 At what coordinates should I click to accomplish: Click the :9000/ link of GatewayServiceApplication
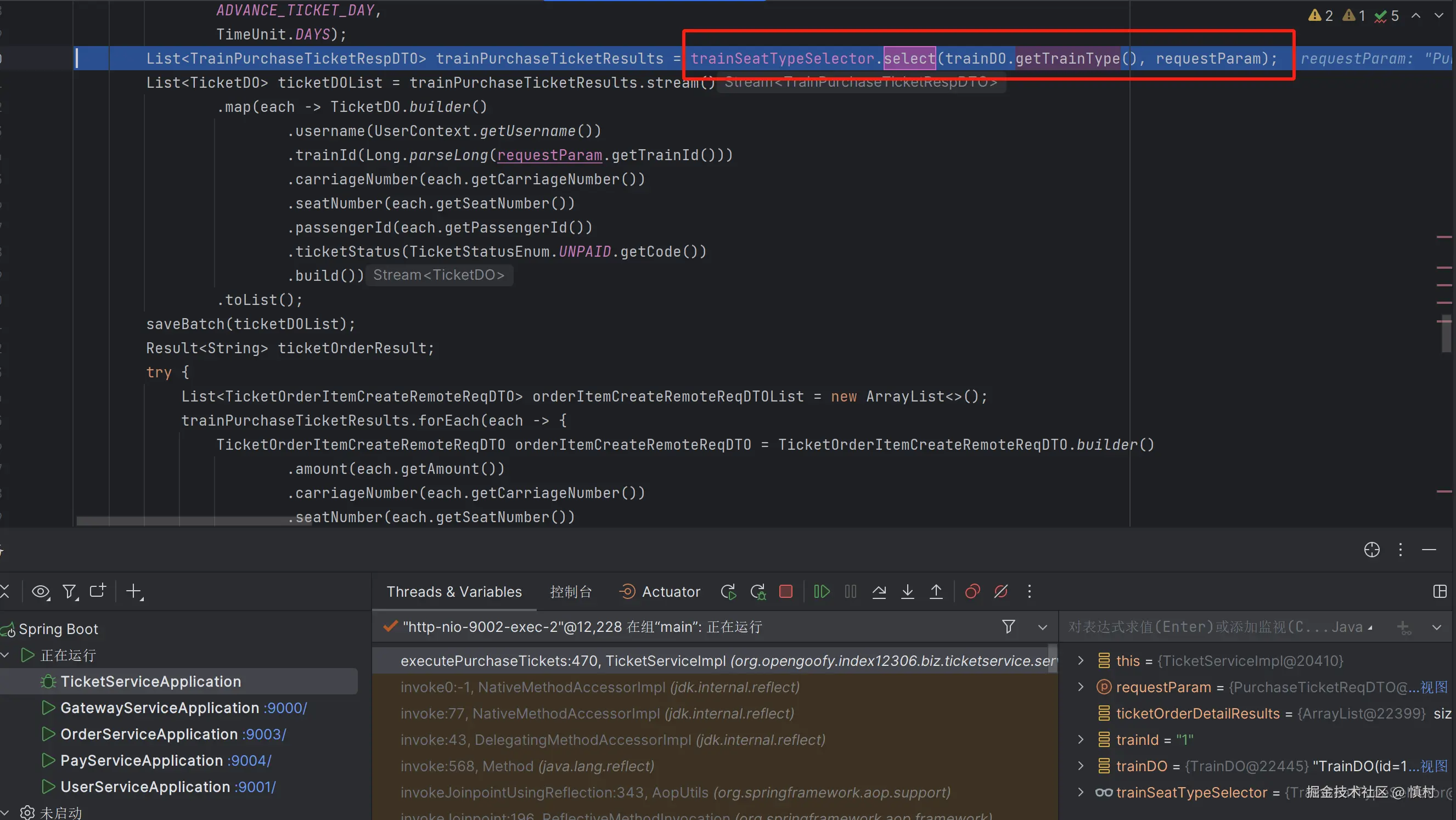pos(285,708)
